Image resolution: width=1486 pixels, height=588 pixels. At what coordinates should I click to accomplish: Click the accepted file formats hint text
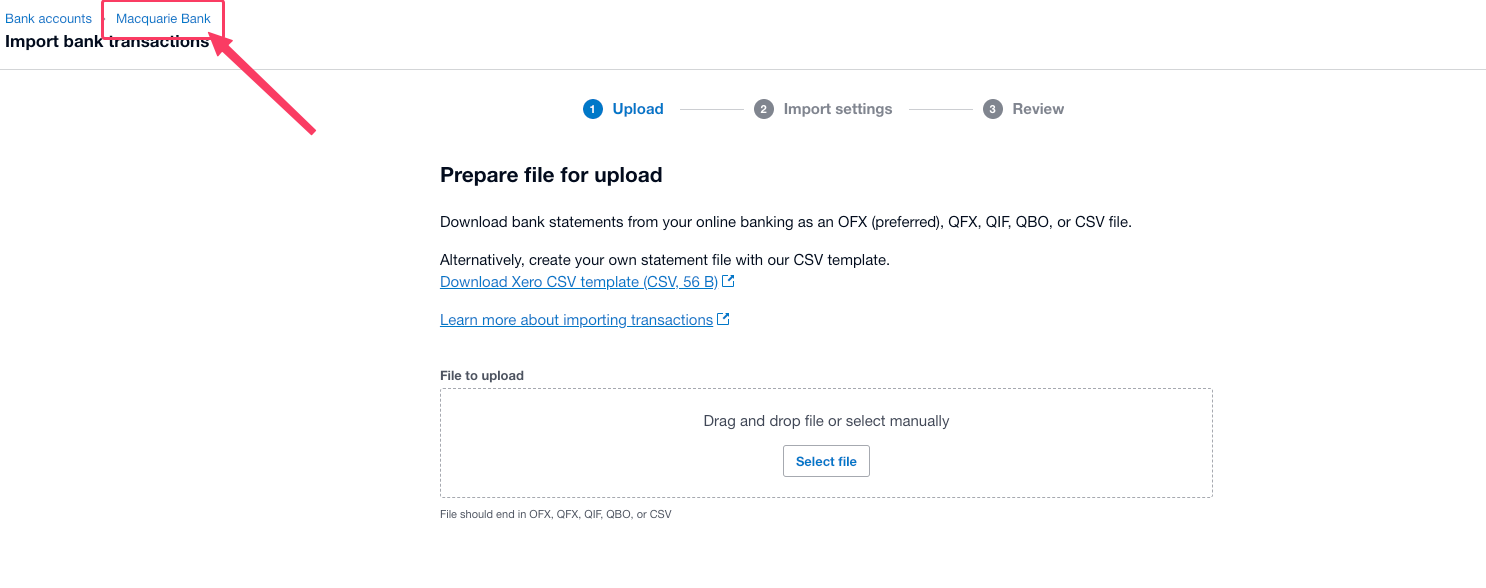(x=555, y=514)
